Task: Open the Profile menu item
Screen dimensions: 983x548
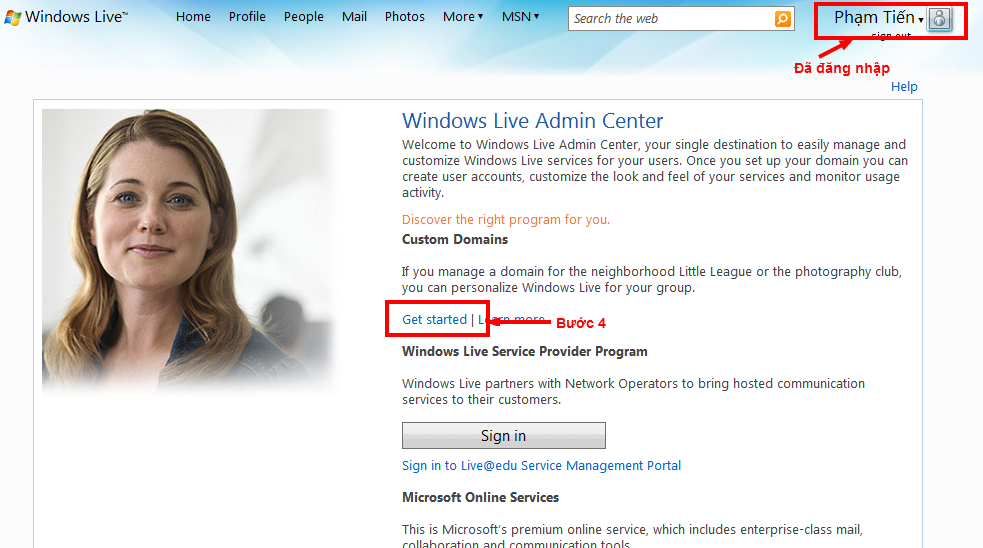Action: (x=247, y=17)
